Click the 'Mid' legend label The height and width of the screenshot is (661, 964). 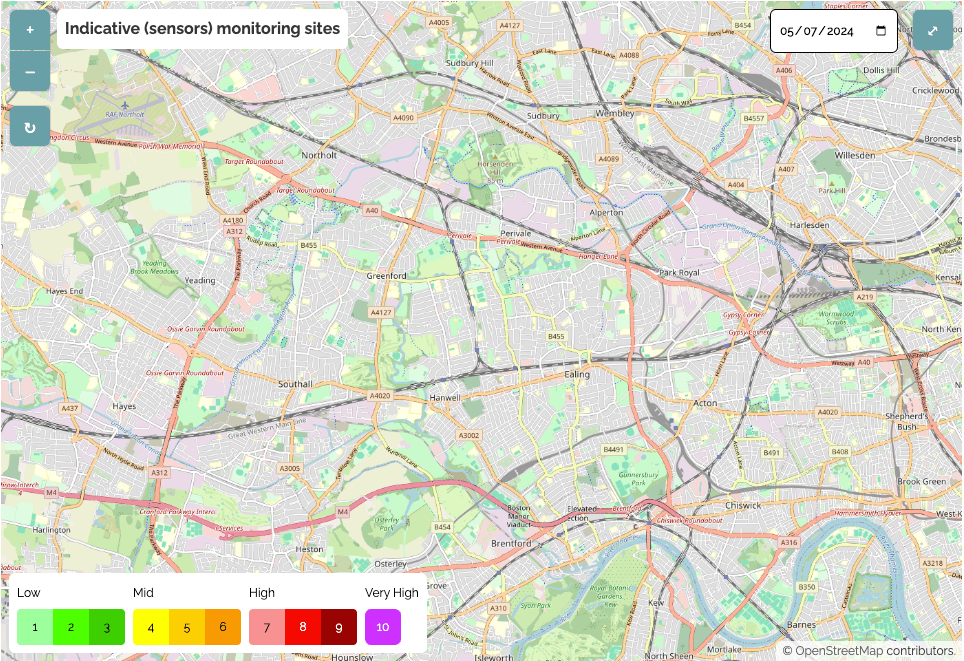click(143, 593)
